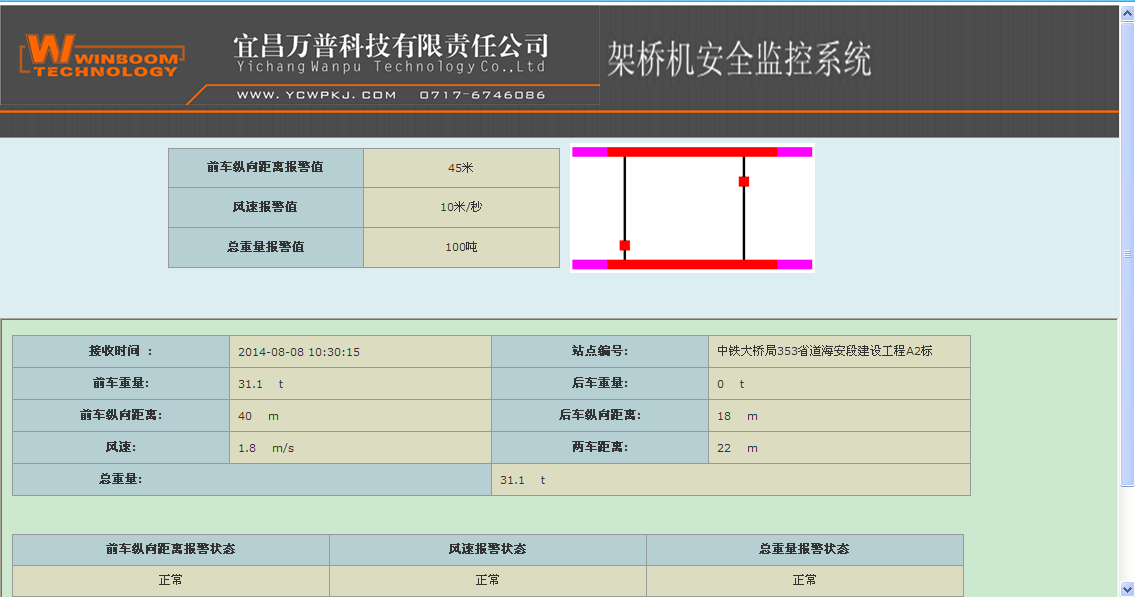Image resolution: width=1135 pixels, height=597 pixels.
Task: Select the 风速报警值 label cell
Action: point(265,207)
